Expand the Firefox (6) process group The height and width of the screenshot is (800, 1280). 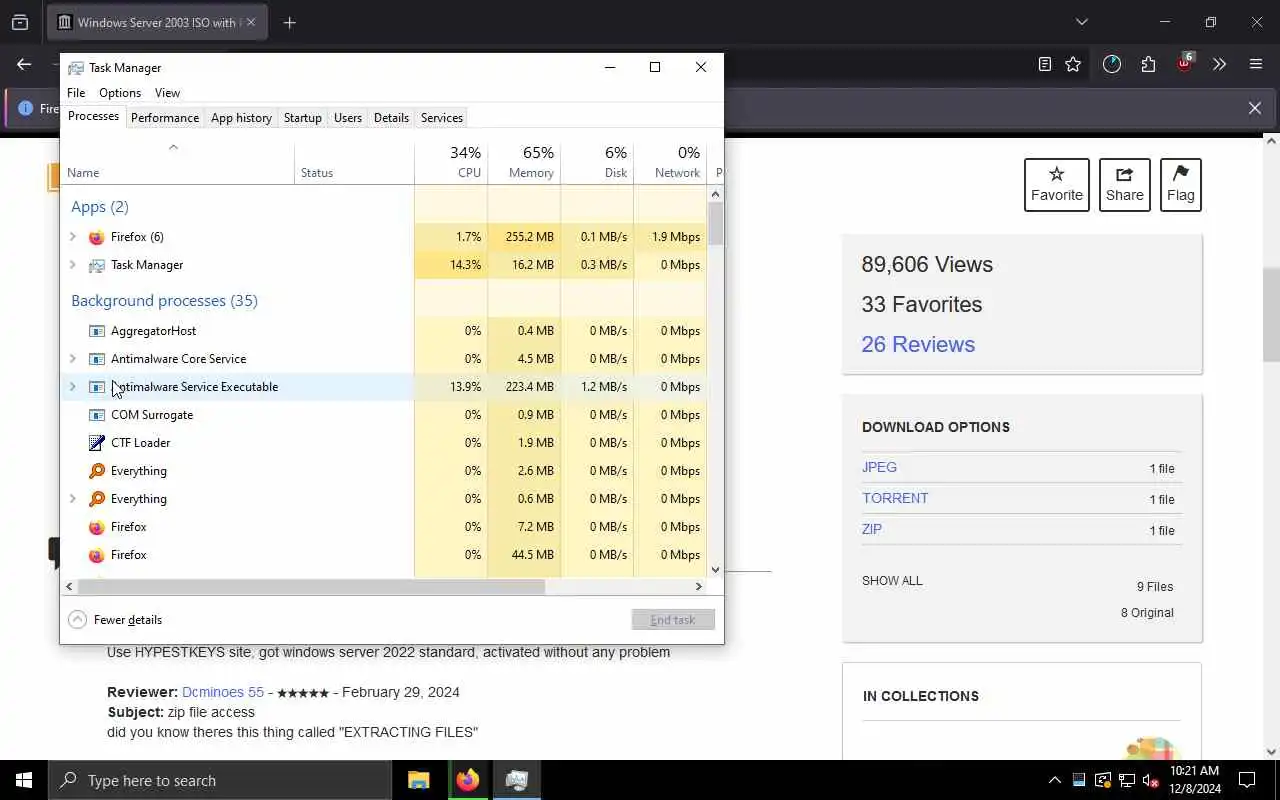(72, 237)
